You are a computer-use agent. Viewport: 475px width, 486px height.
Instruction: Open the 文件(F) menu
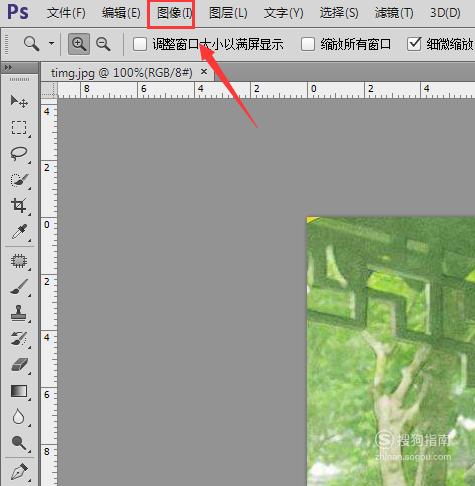coord(66,13)
